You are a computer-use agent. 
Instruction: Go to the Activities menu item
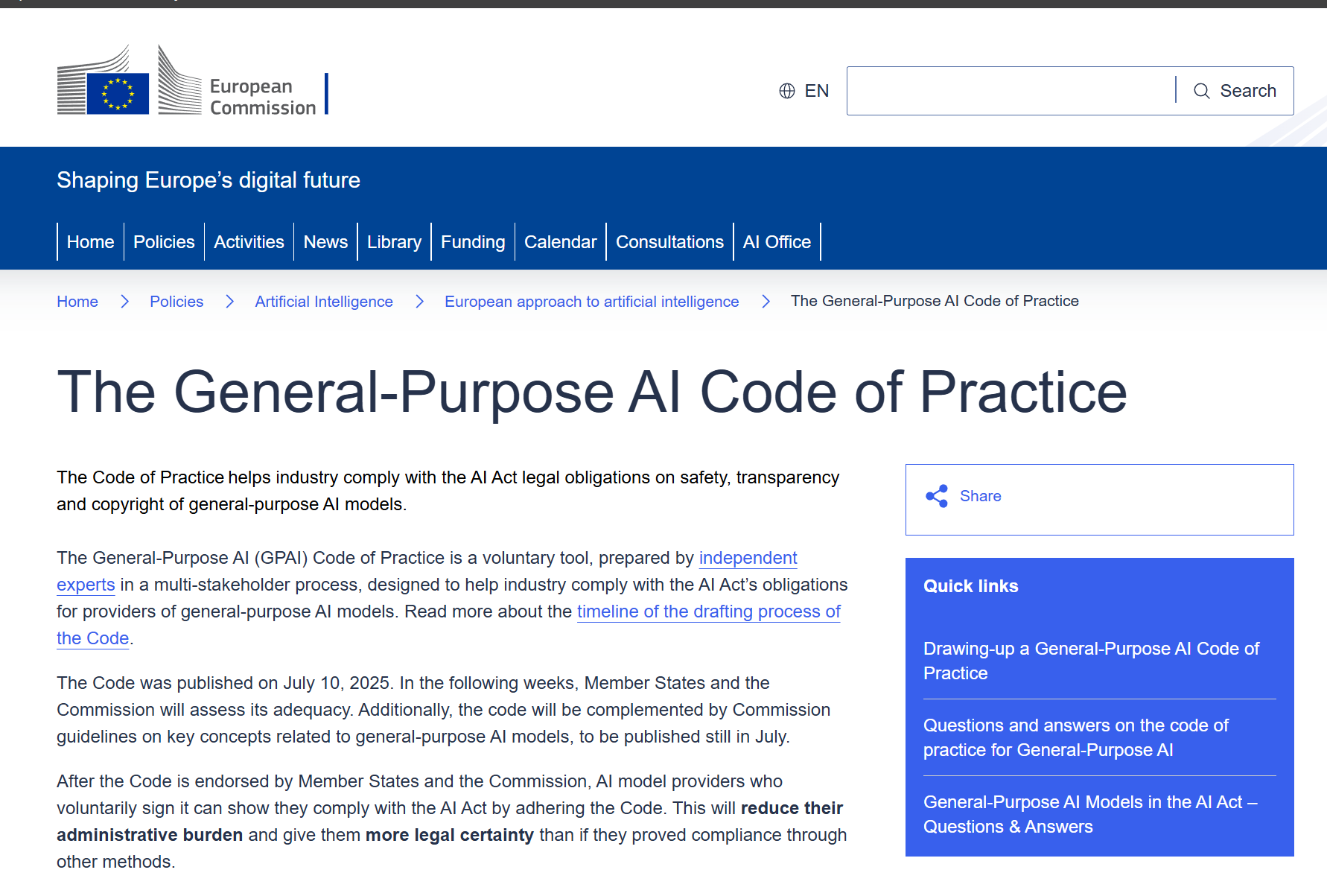click(x=249, y=242)
